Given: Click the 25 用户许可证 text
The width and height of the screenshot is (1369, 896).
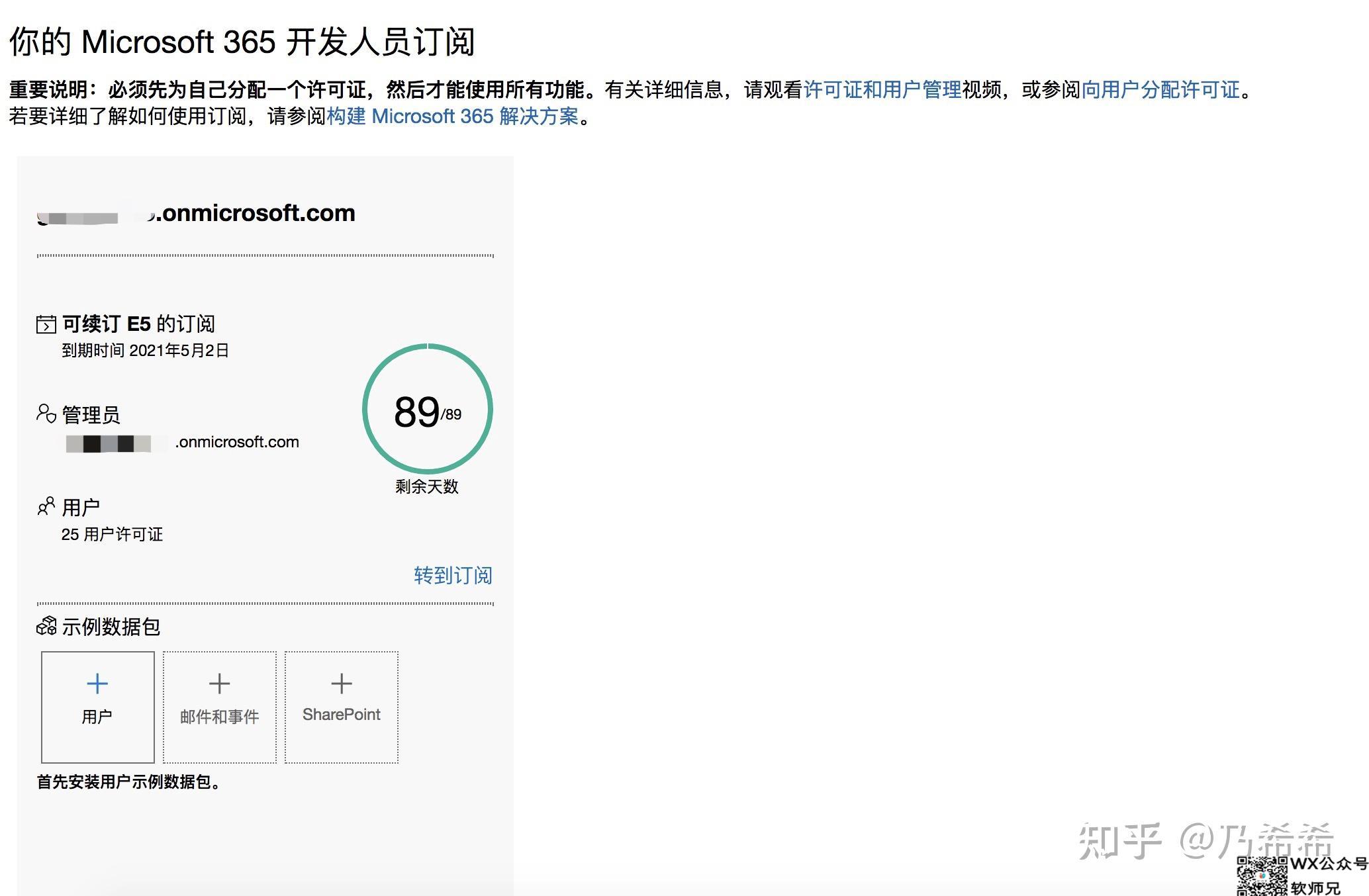Looking at the screenshot, I should pos(112,534).
